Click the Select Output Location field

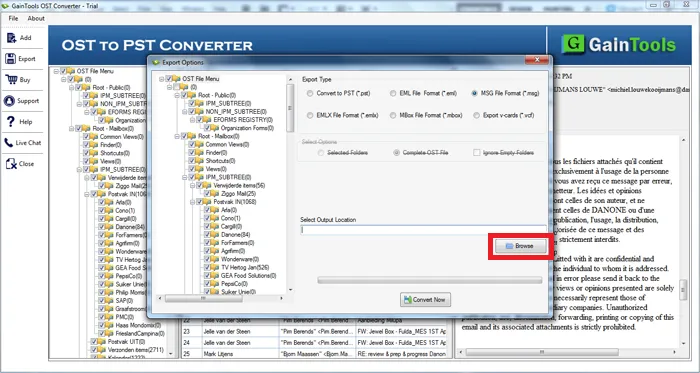click(x=423, y=230)
